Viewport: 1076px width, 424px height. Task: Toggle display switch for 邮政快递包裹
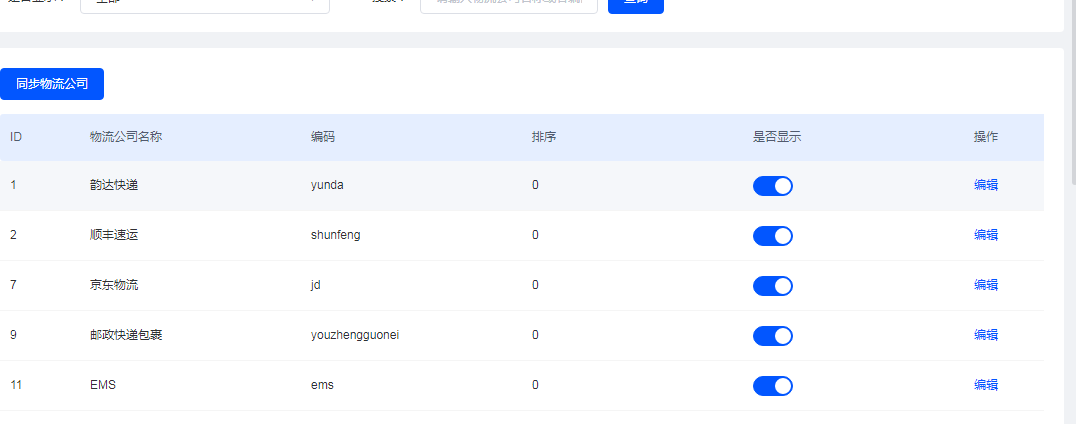[773, 336]
